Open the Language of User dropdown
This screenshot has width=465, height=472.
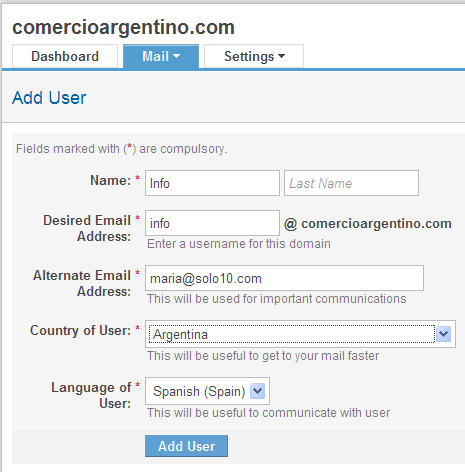[x=207, y=391]
